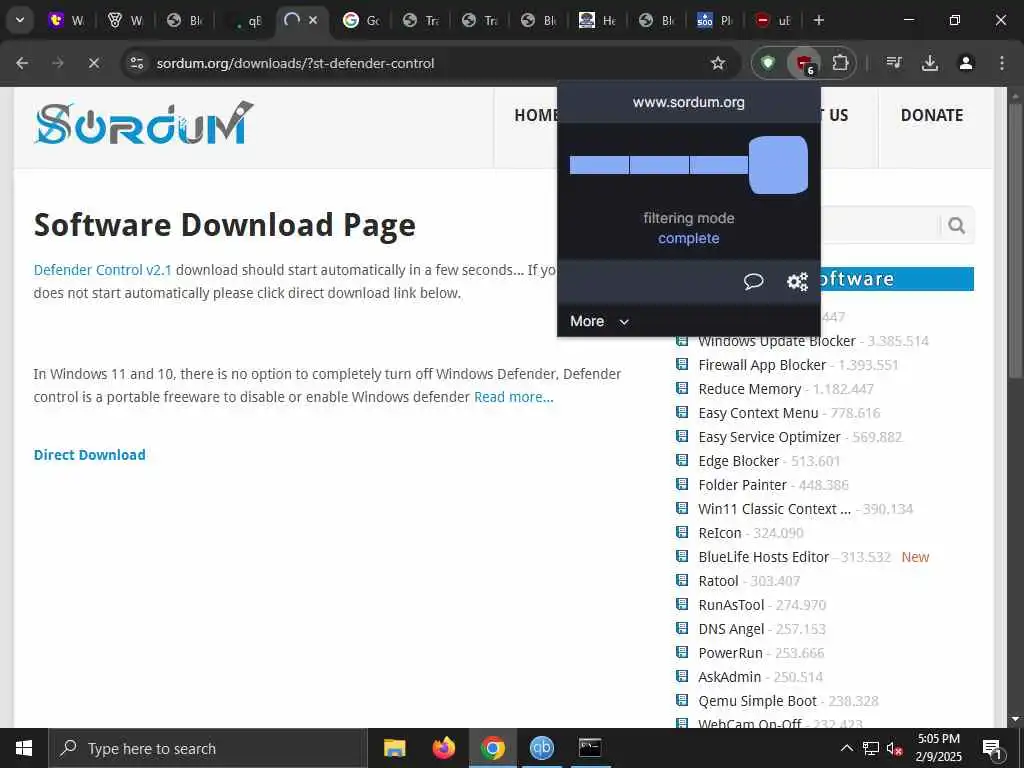Open Easy Service Optimizer link
The image size is (1024, 768).
[769, 437]
